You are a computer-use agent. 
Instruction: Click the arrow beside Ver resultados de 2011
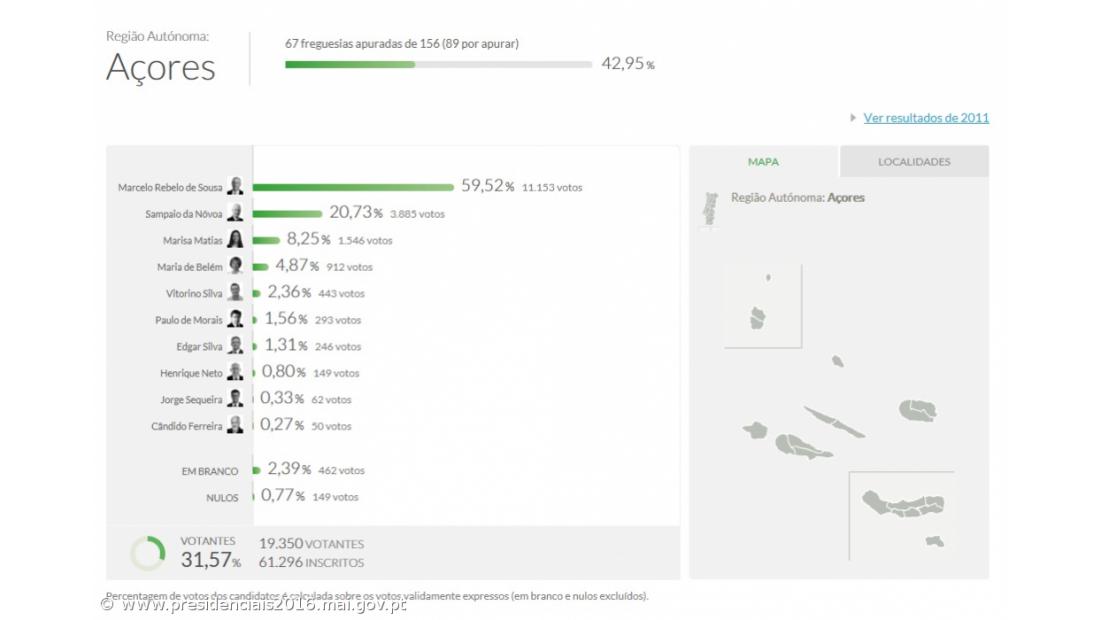click(x=853, y=118)
